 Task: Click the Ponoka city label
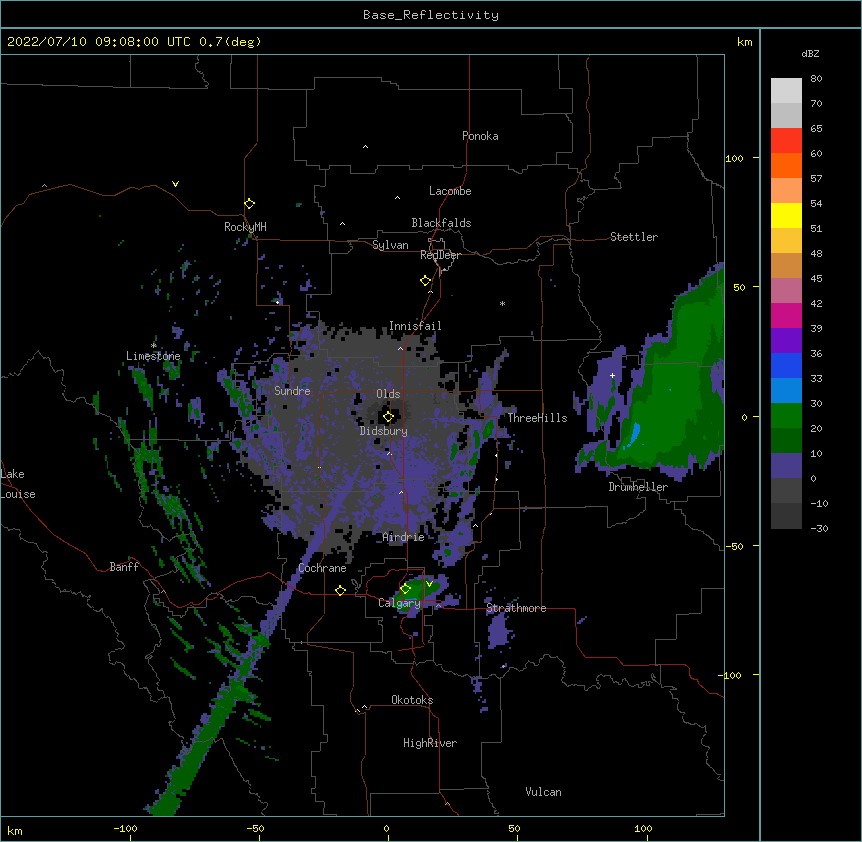point(480,136)
